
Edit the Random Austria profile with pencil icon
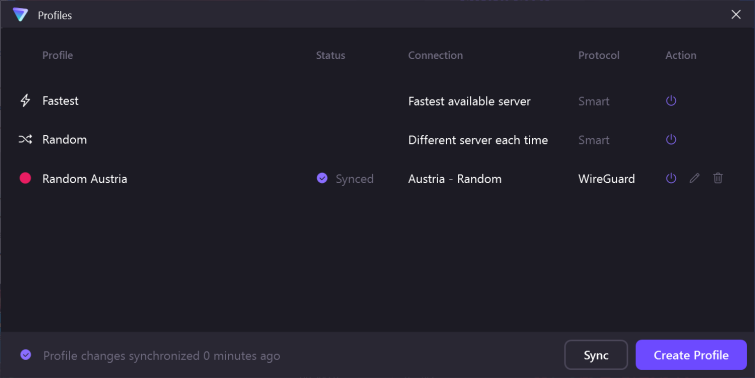(694, 178)
